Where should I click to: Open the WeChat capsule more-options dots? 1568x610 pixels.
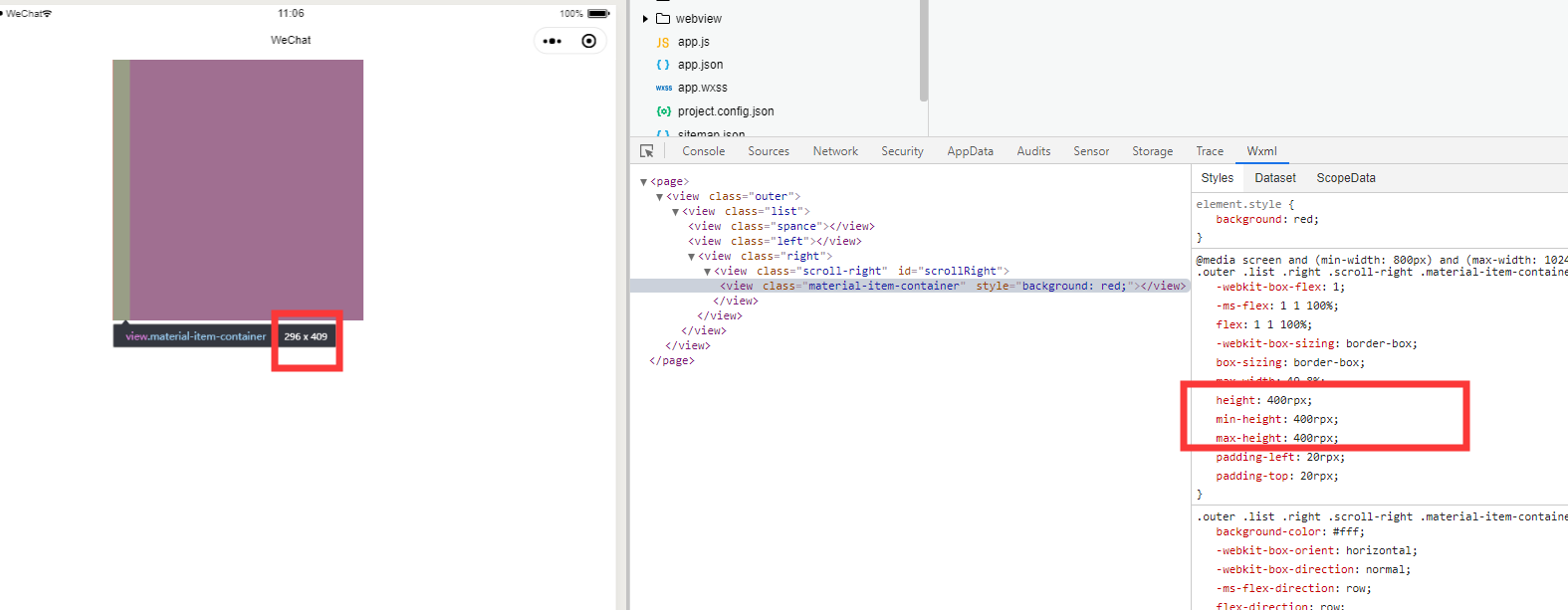[553, 41]
